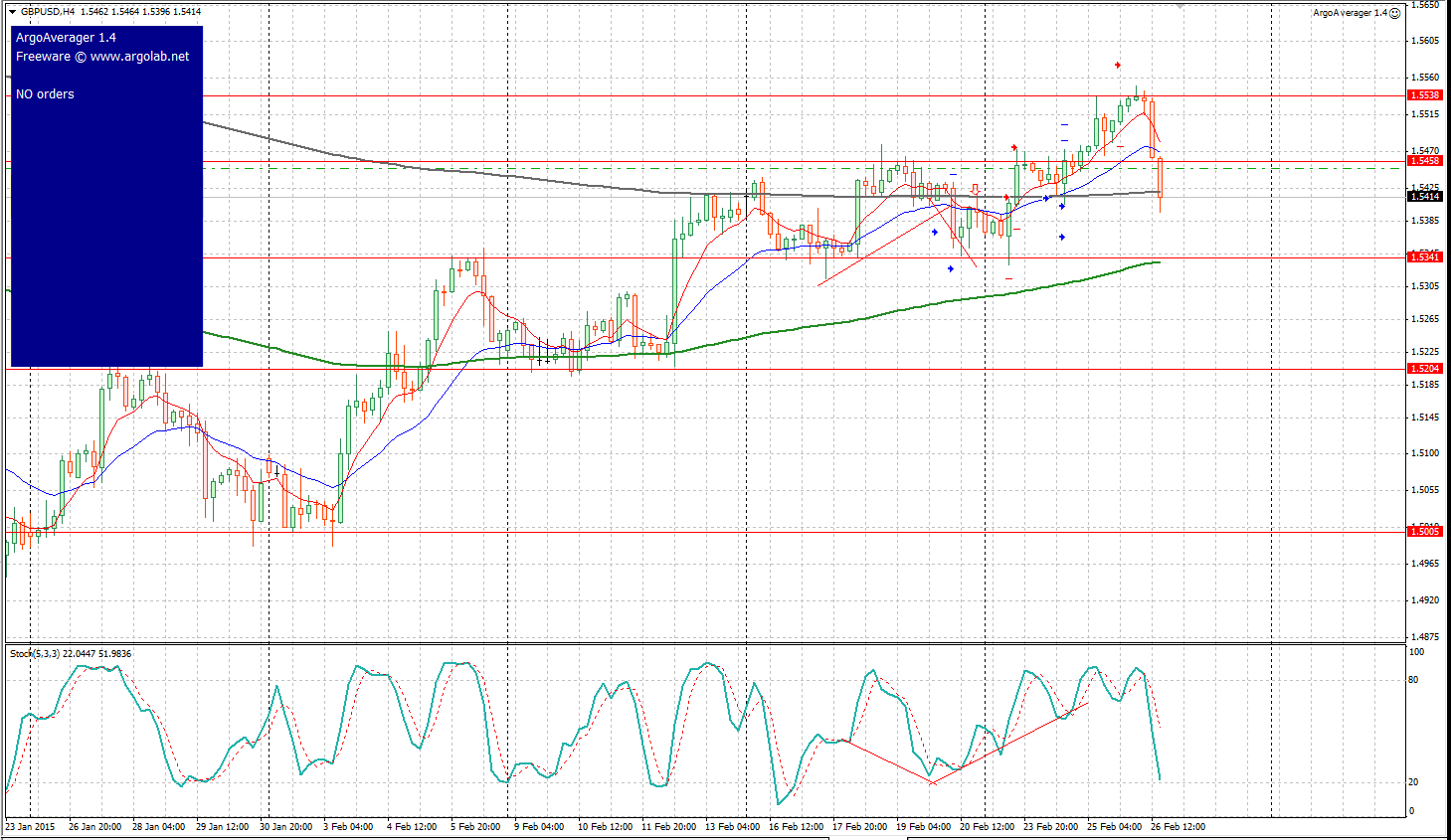The height and width of the screenshot is (840, 1451).
Task: Select the topmost red arrow marker on chart
Action: [1118, 65]
